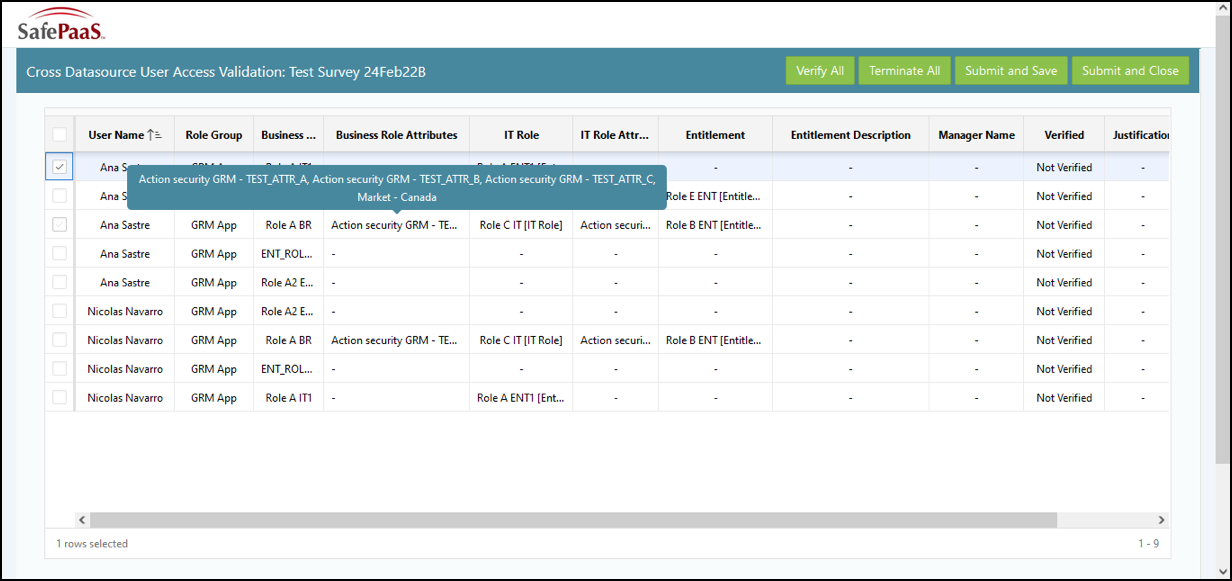This screenshot has width=1232, height=581.
Task: Uncheck the checked first Ana Sastre row checkbox
Action: pos(60,167)
